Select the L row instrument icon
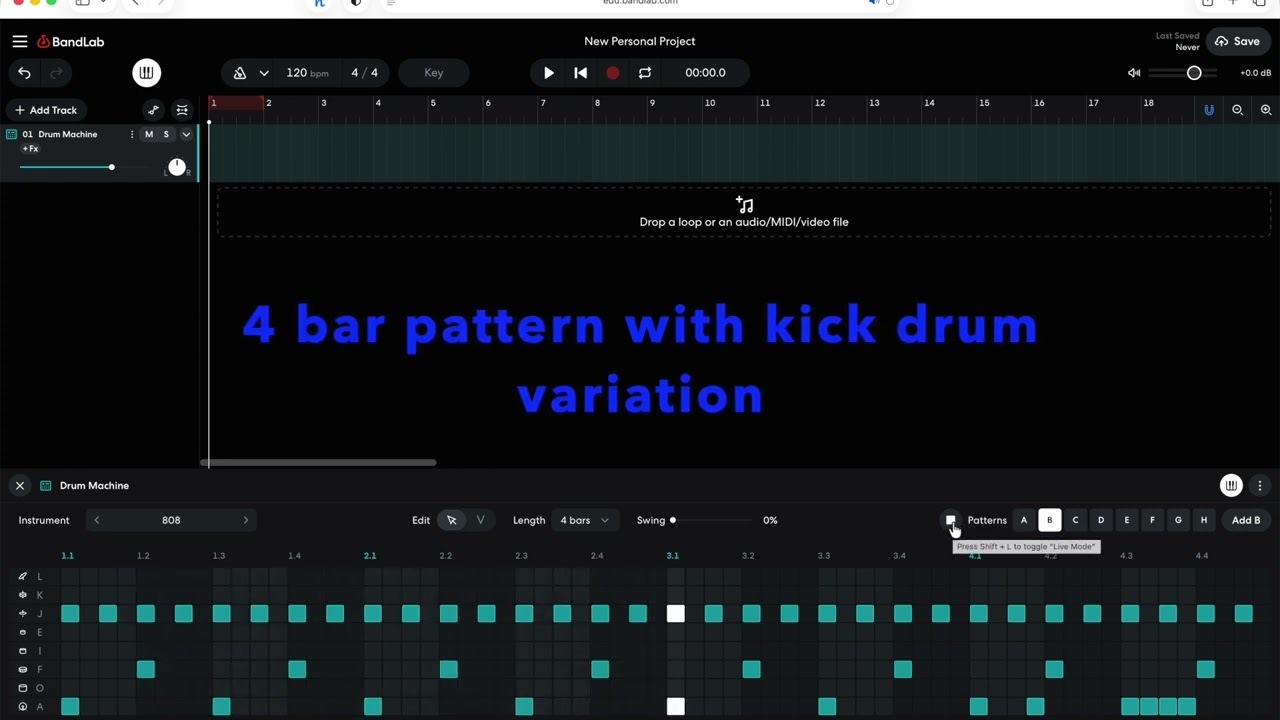 tap(23, 576)
